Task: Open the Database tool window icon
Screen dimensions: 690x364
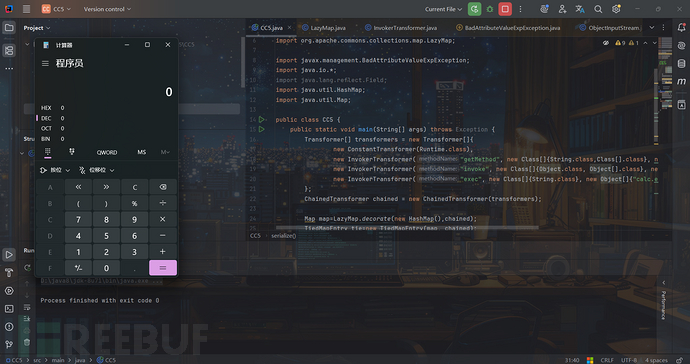Action: (682, 64)
